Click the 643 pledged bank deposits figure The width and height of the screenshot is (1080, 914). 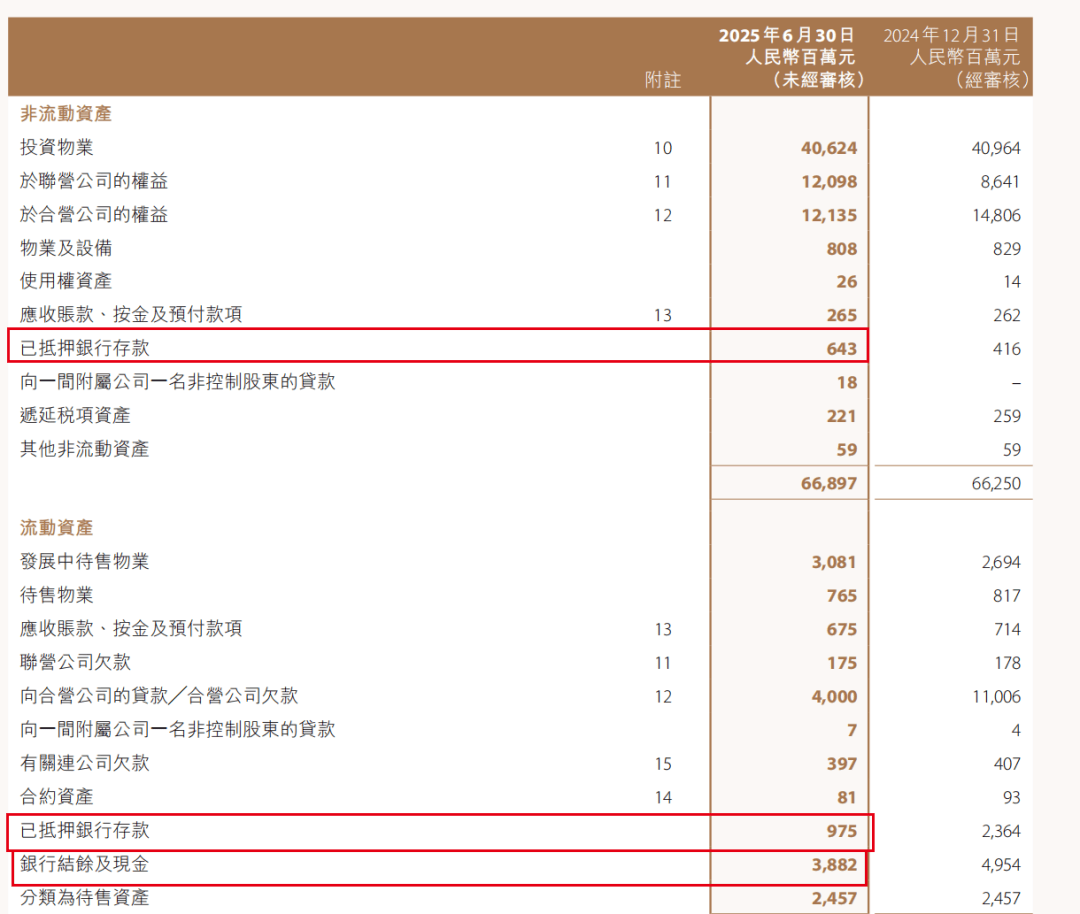(841, 349)
